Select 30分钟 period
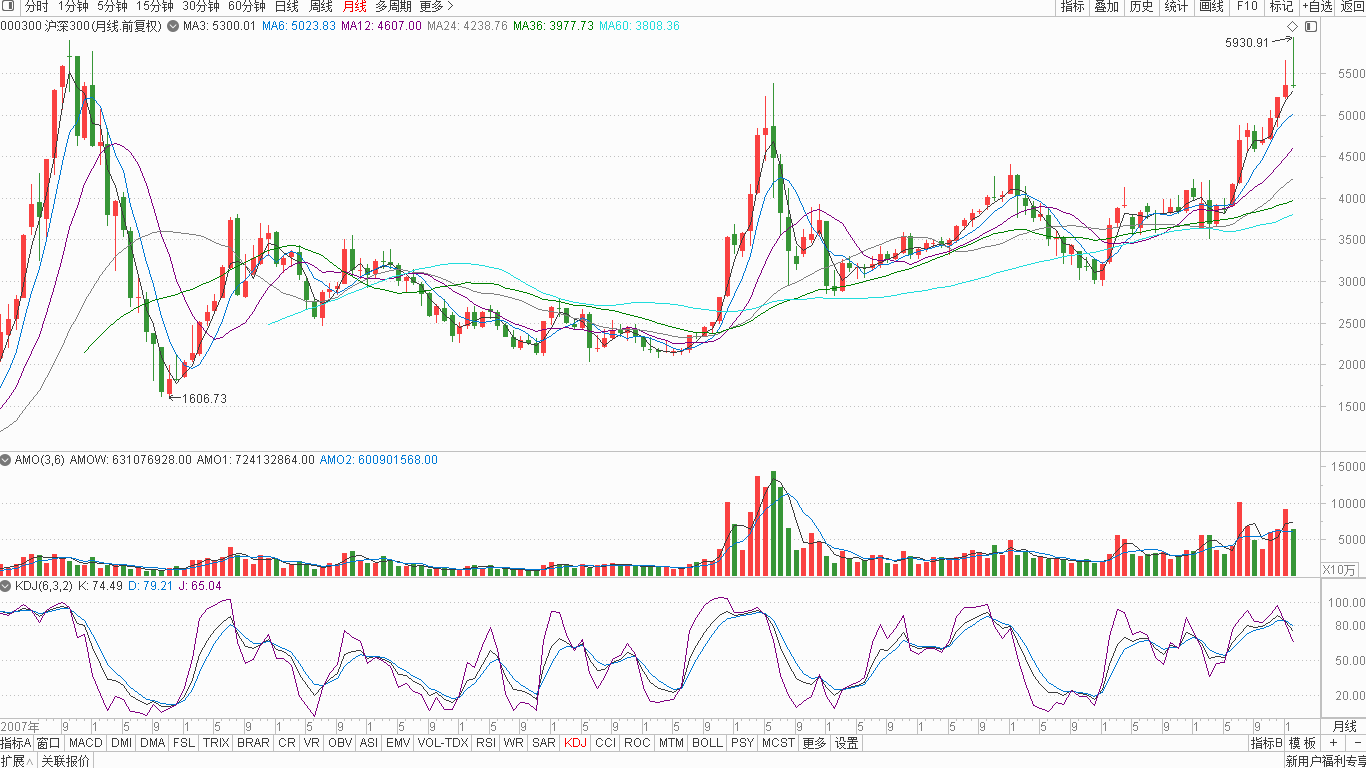The height and width of the screenshot is (768, 1366). point(200,6)
